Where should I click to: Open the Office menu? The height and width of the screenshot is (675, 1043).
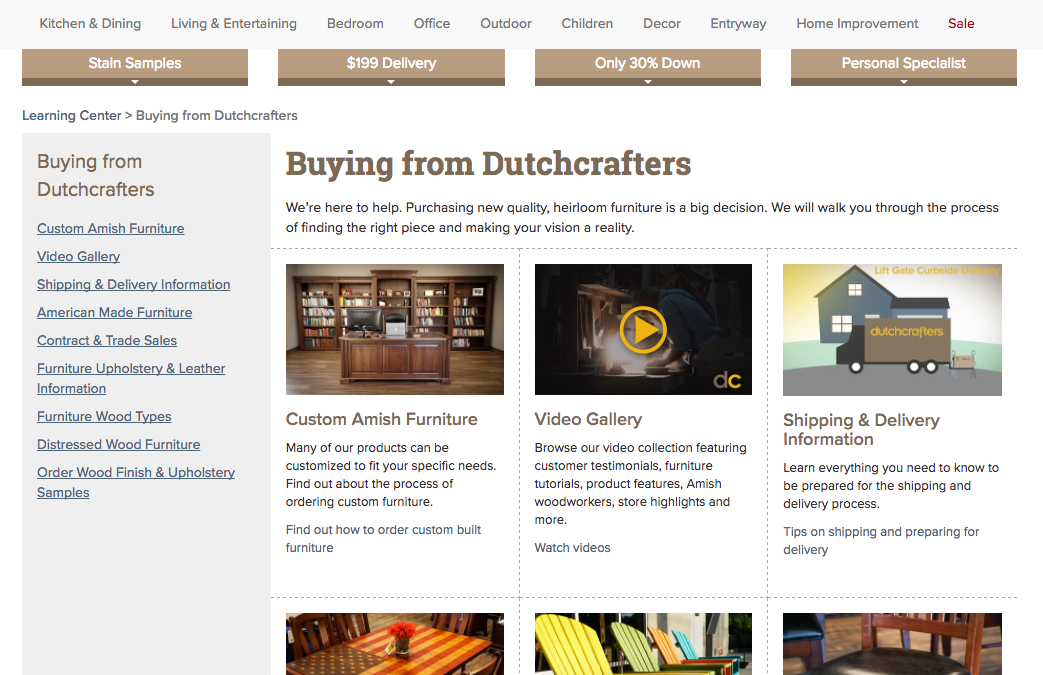tap(432, 23)
